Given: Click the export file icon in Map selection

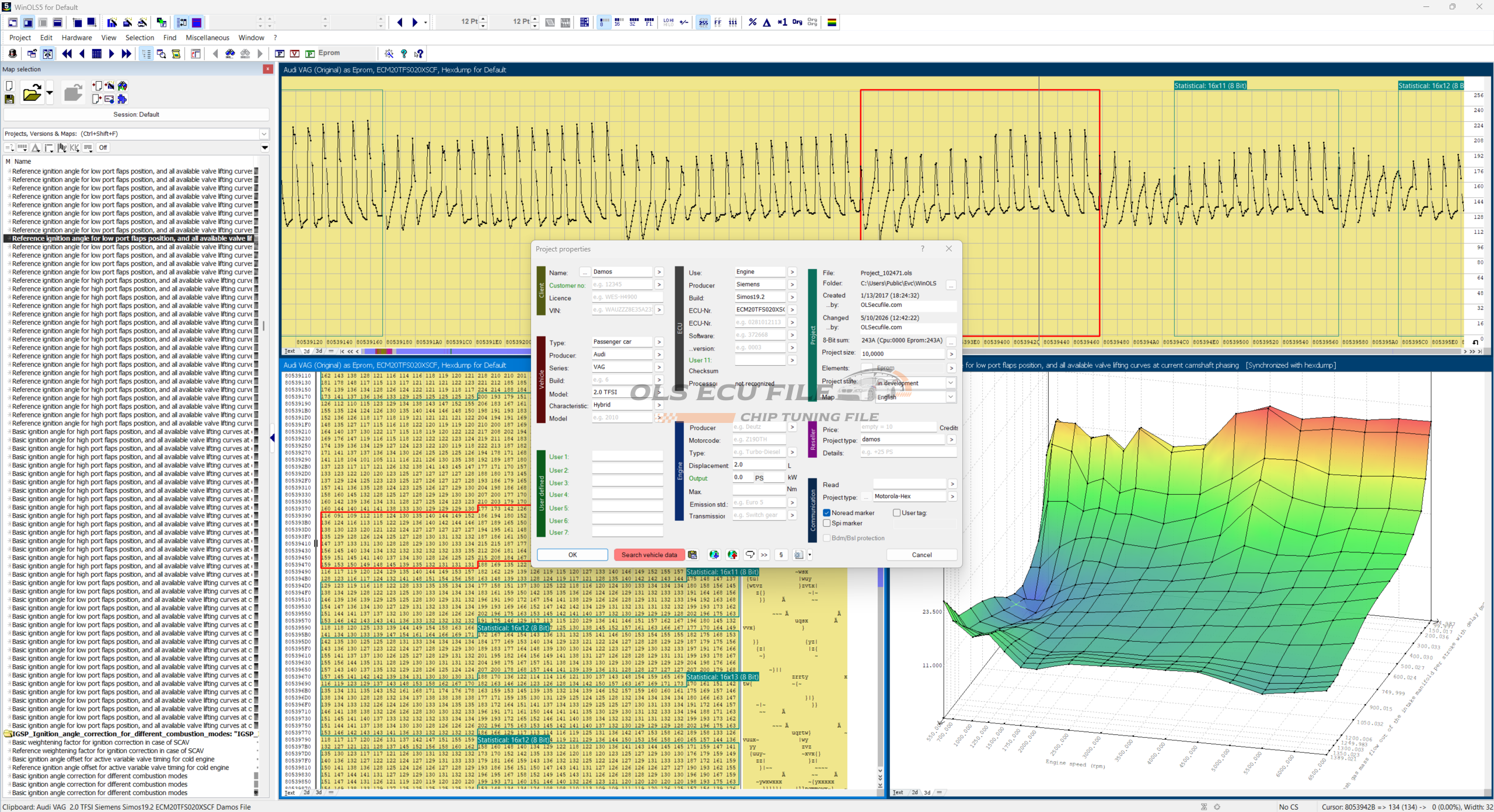Looking at the screenshot, I should tap(97, 99).
